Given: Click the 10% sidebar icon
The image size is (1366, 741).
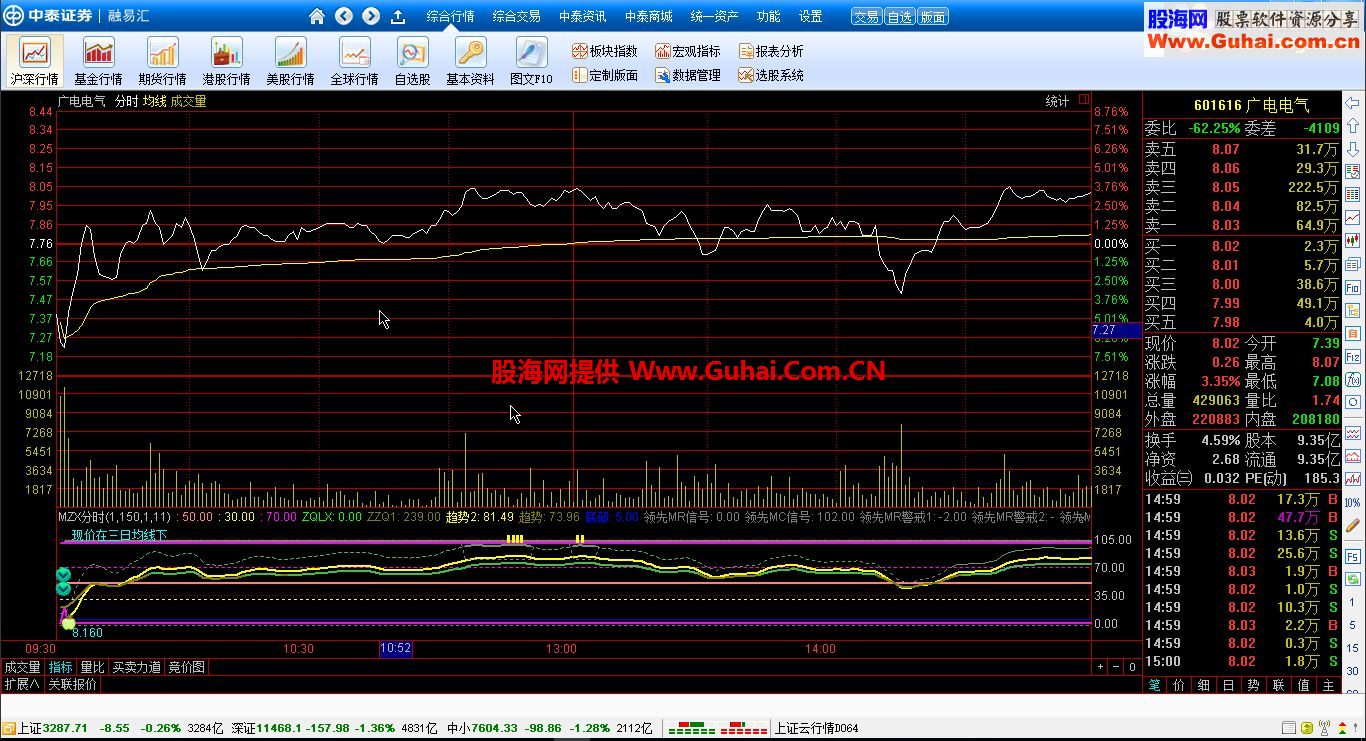Looking at the screenshot, I should coord(1353,502).
